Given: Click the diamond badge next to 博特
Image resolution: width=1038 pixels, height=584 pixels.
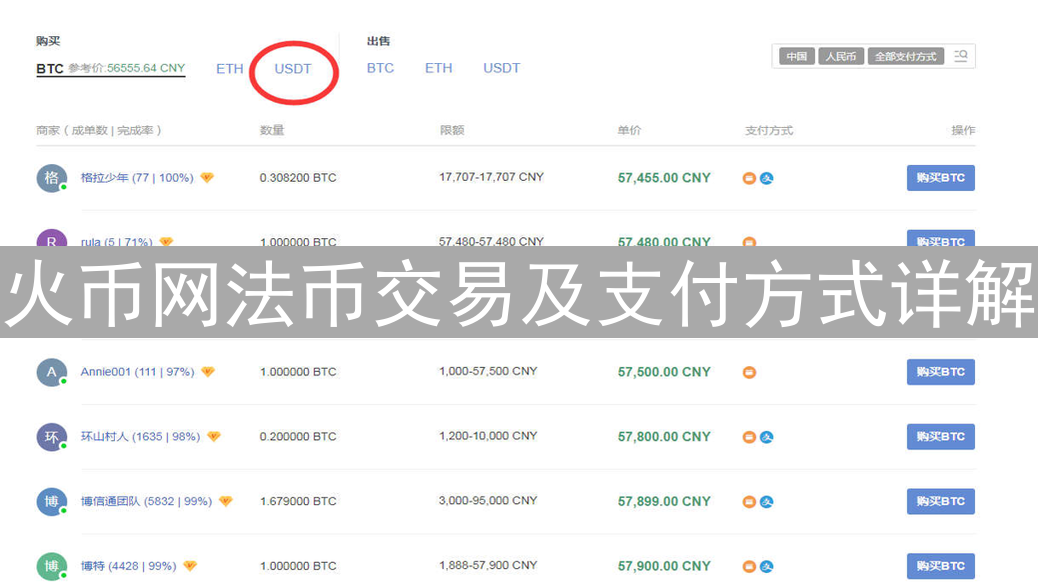Looking at the screenshot, I should click(x=190, y=566).
